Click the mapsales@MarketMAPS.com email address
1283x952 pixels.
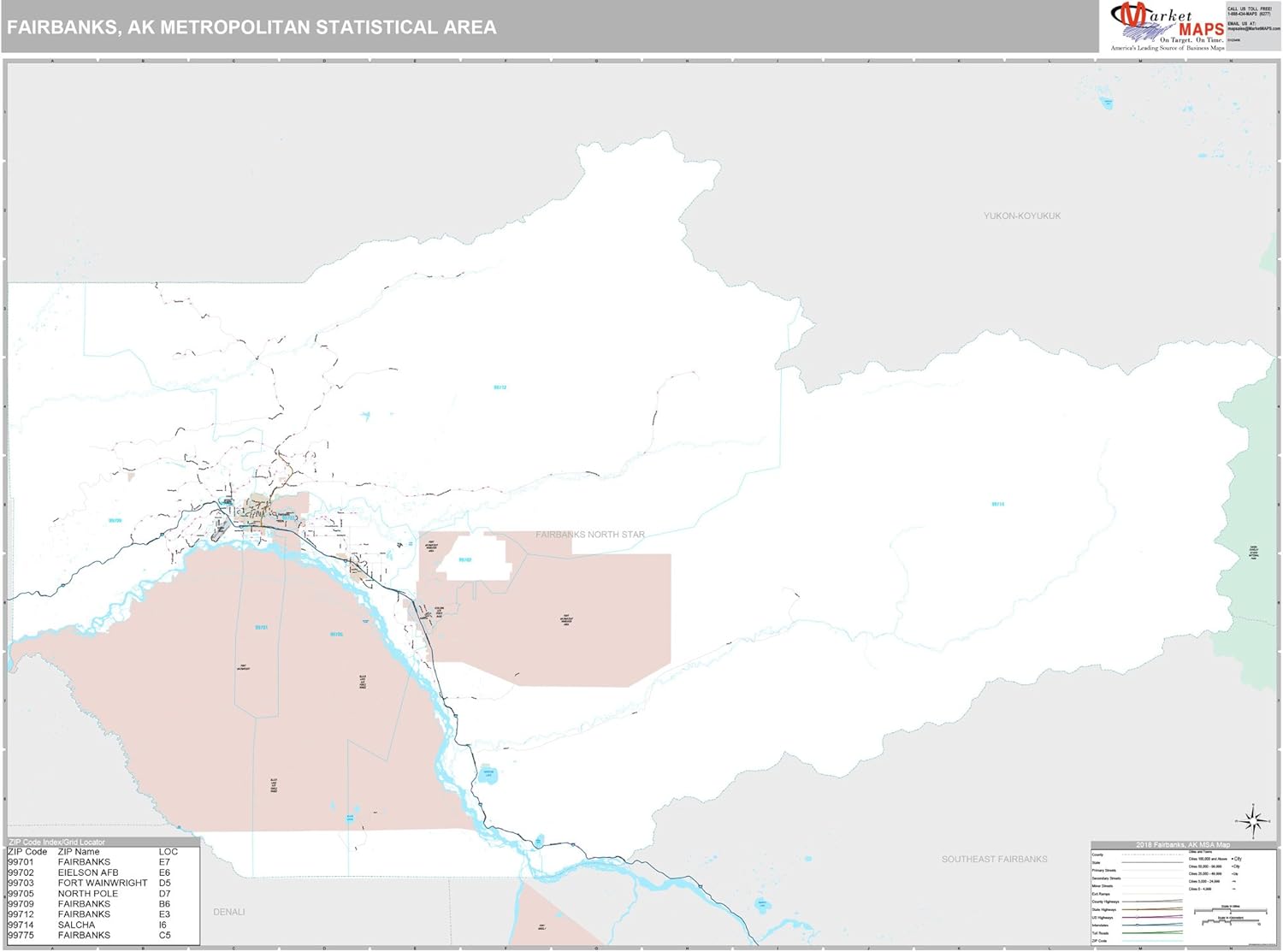point(1253,29)
